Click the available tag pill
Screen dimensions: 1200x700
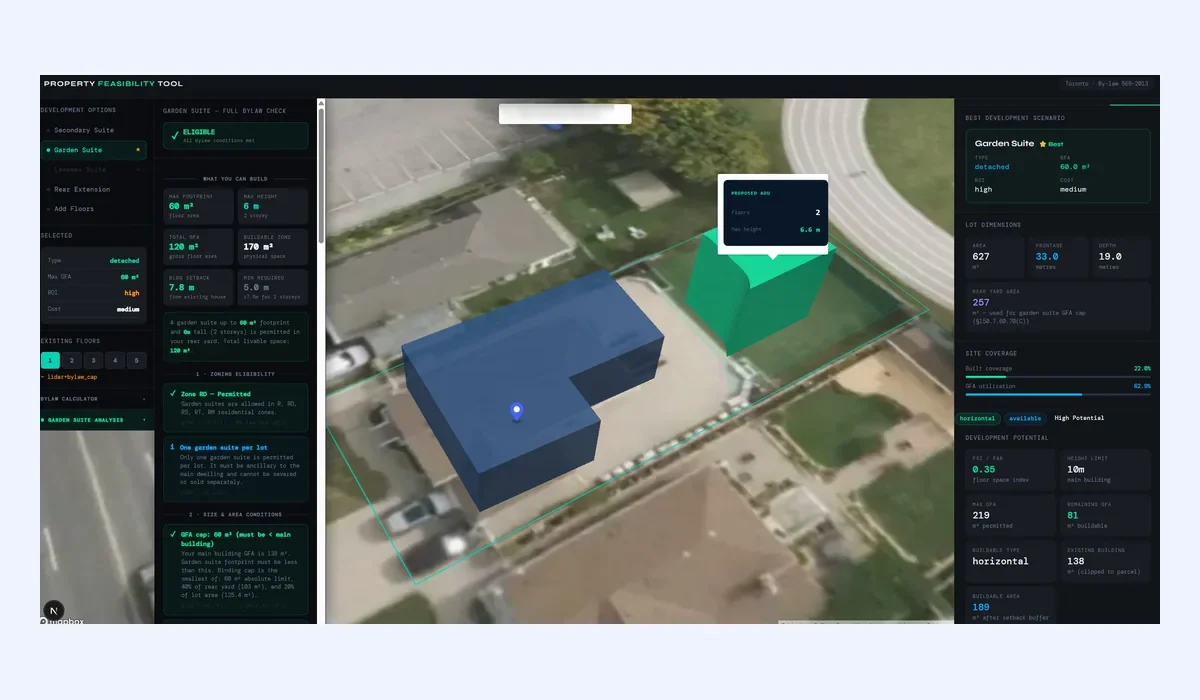[1024, 418]
